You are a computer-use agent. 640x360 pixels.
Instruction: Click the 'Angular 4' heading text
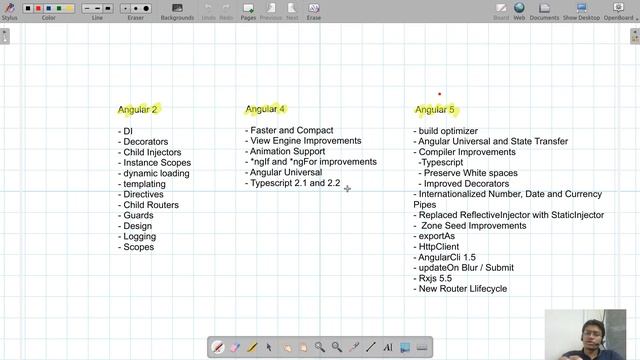[265, 109]
